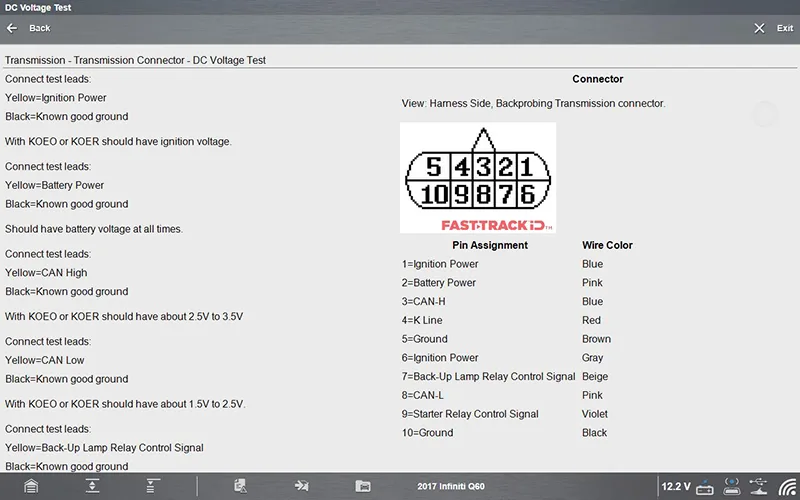Click the scroll-up page icon in bottom bar
This screenshot has height=500, width=800.
(x=92, y=486)
